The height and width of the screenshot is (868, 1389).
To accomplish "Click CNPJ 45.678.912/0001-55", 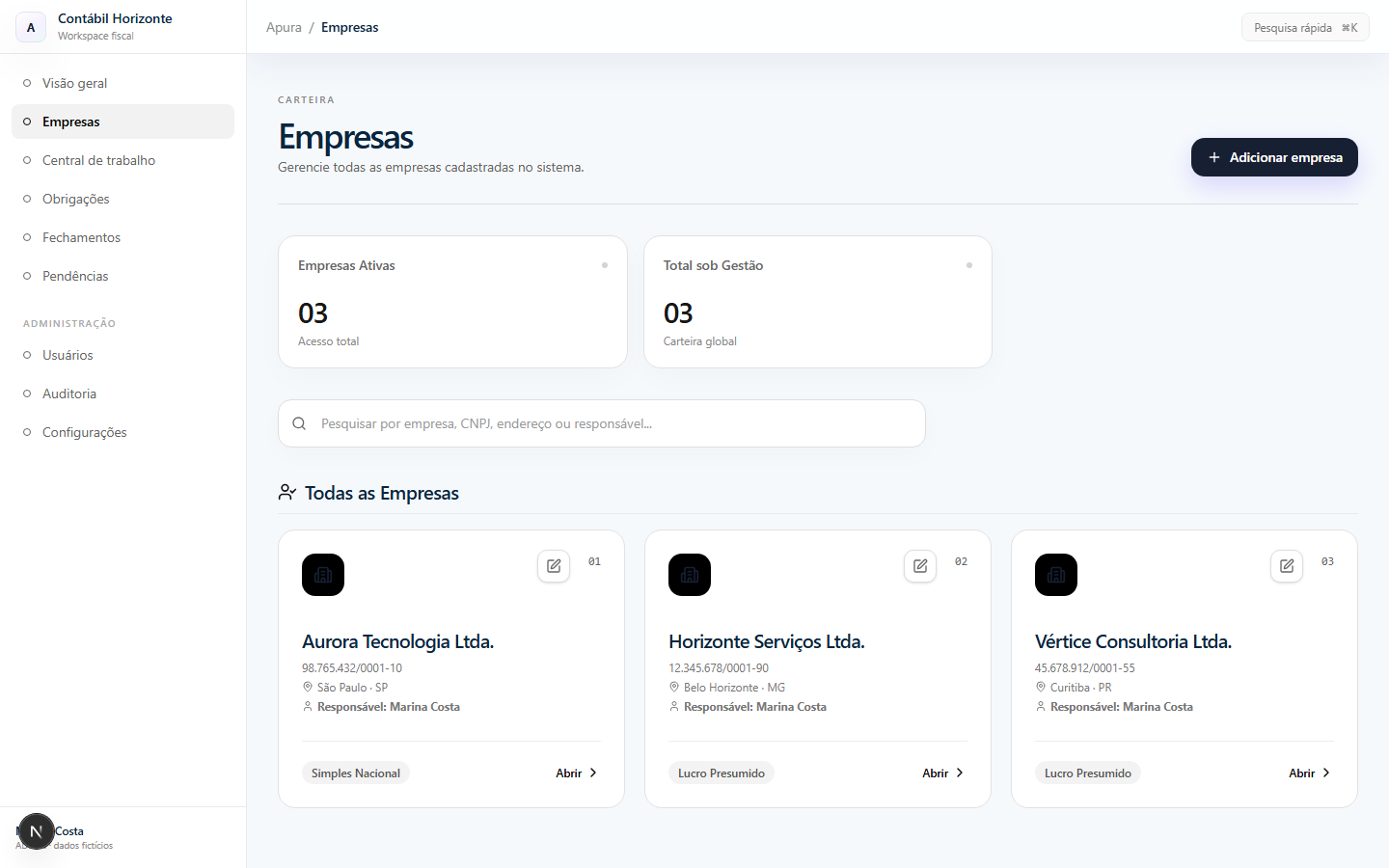I will pos(1085,667).
